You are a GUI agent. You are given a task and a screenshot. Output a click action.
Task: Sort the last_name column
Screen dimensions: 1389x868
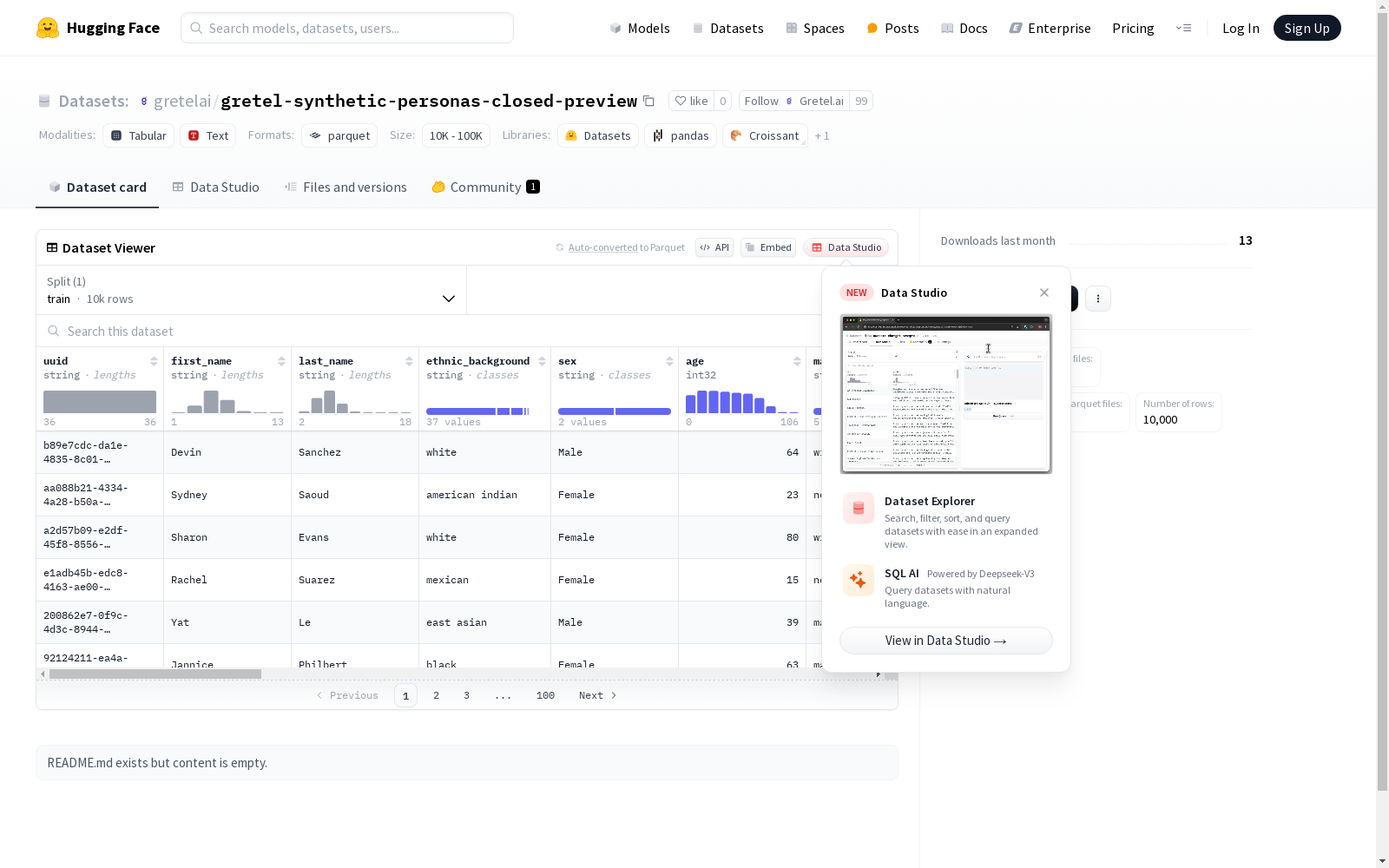(x=409, y=361)
